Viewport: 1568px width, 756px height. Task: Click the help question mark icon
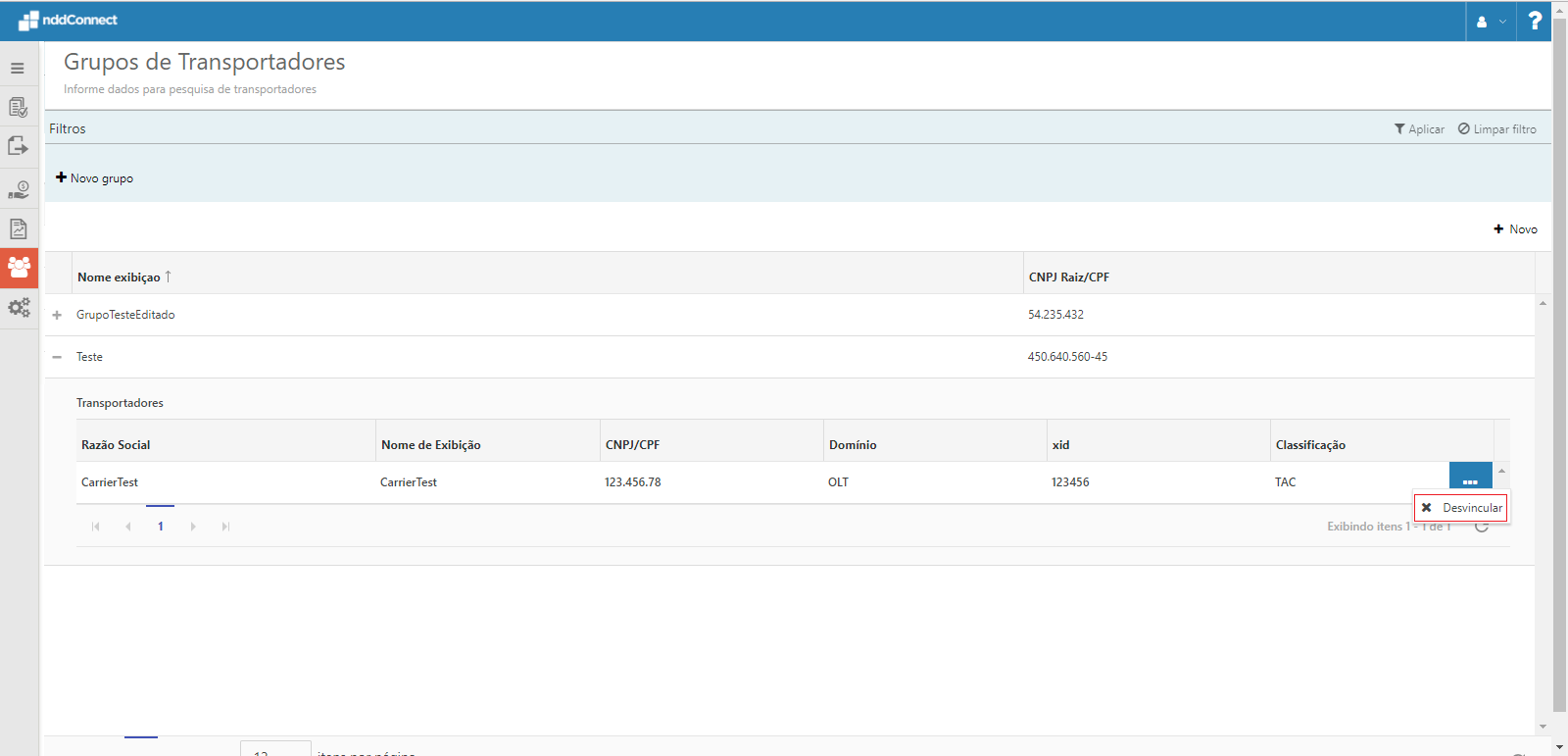pyautogui.click(x=1535, y=21)
